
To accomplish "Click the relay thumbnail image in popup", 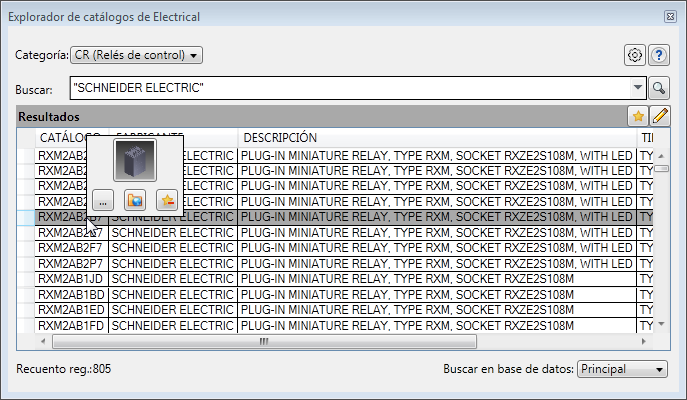I will [135, 160].
